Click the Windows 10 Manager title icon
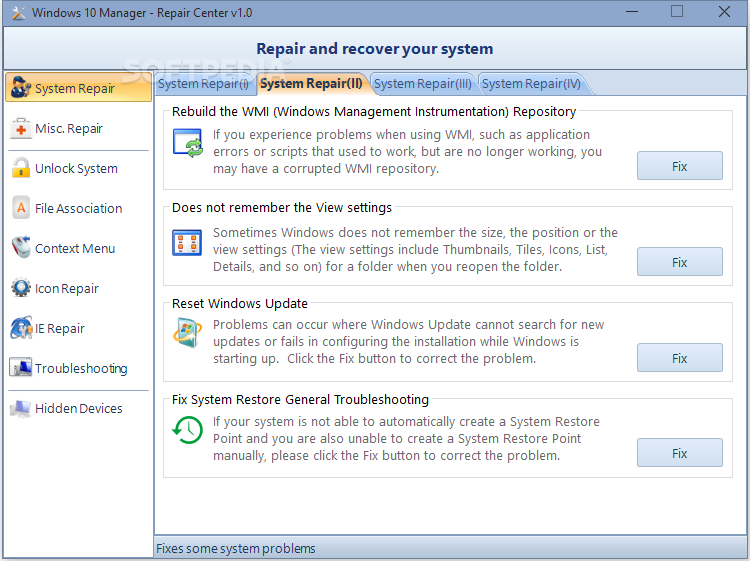This screenshot has width=750, height=561. [x=18, y=13]
